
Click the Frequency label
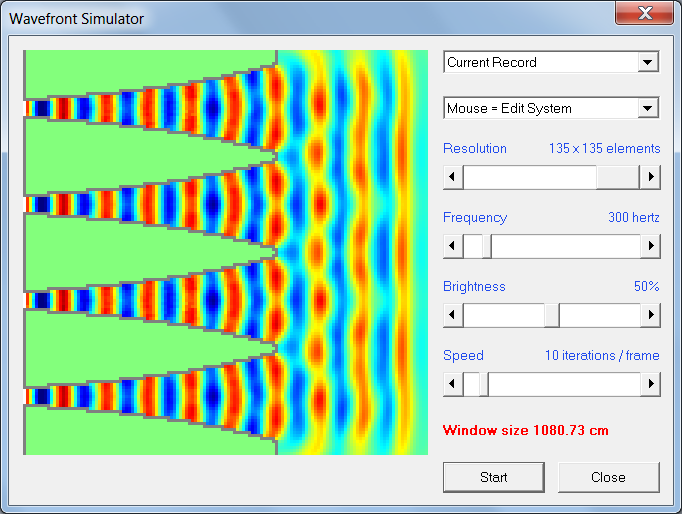click(475, 217)
